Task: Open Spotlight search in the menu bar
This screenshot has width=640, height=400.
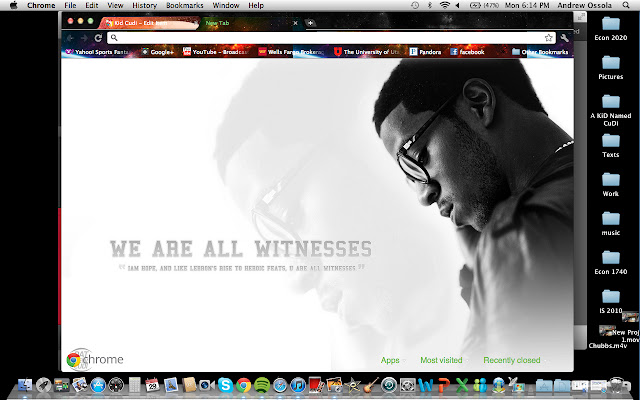Action: (626, 5)
